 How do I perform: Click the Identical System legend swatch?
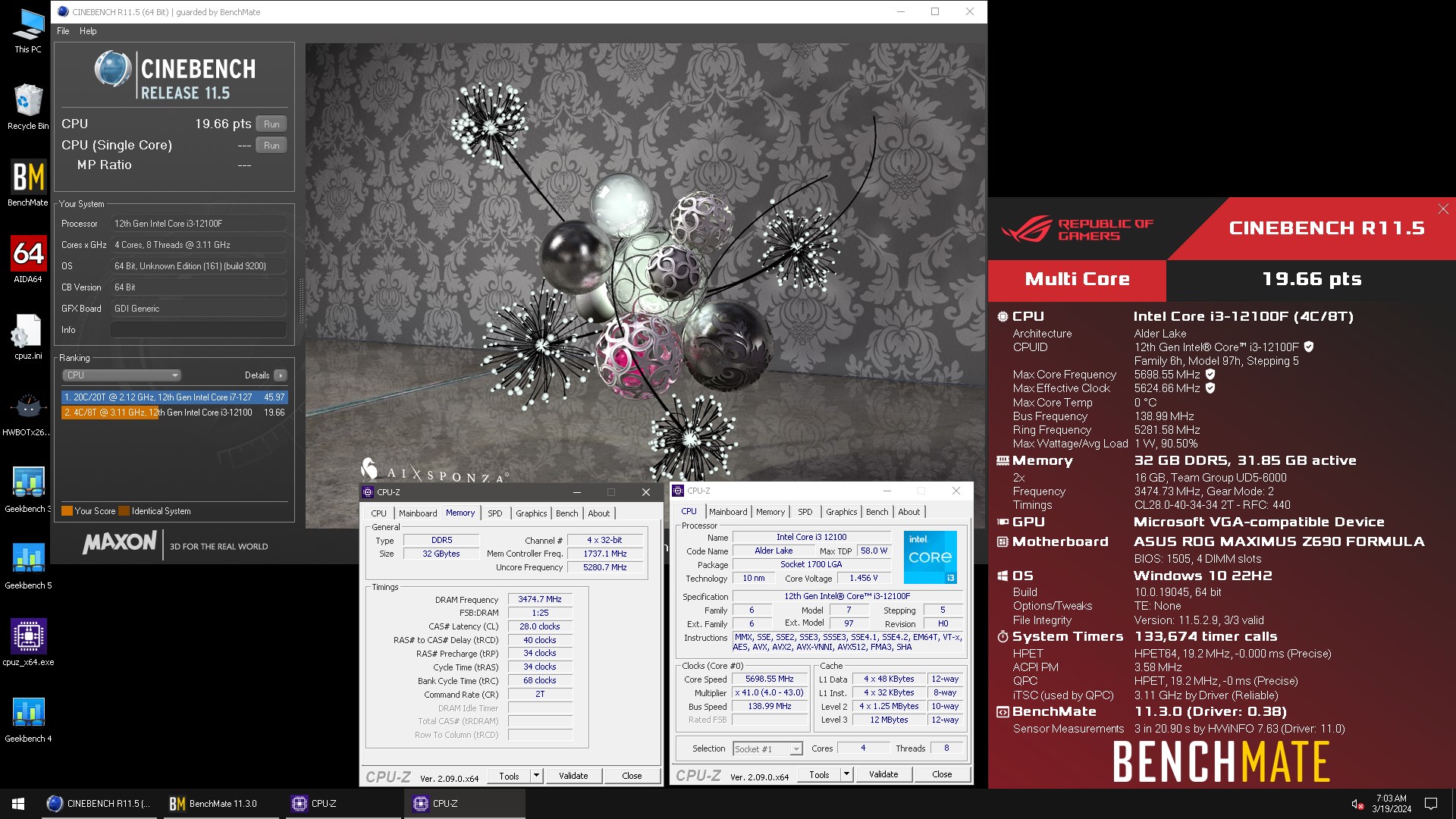point(124,511)
